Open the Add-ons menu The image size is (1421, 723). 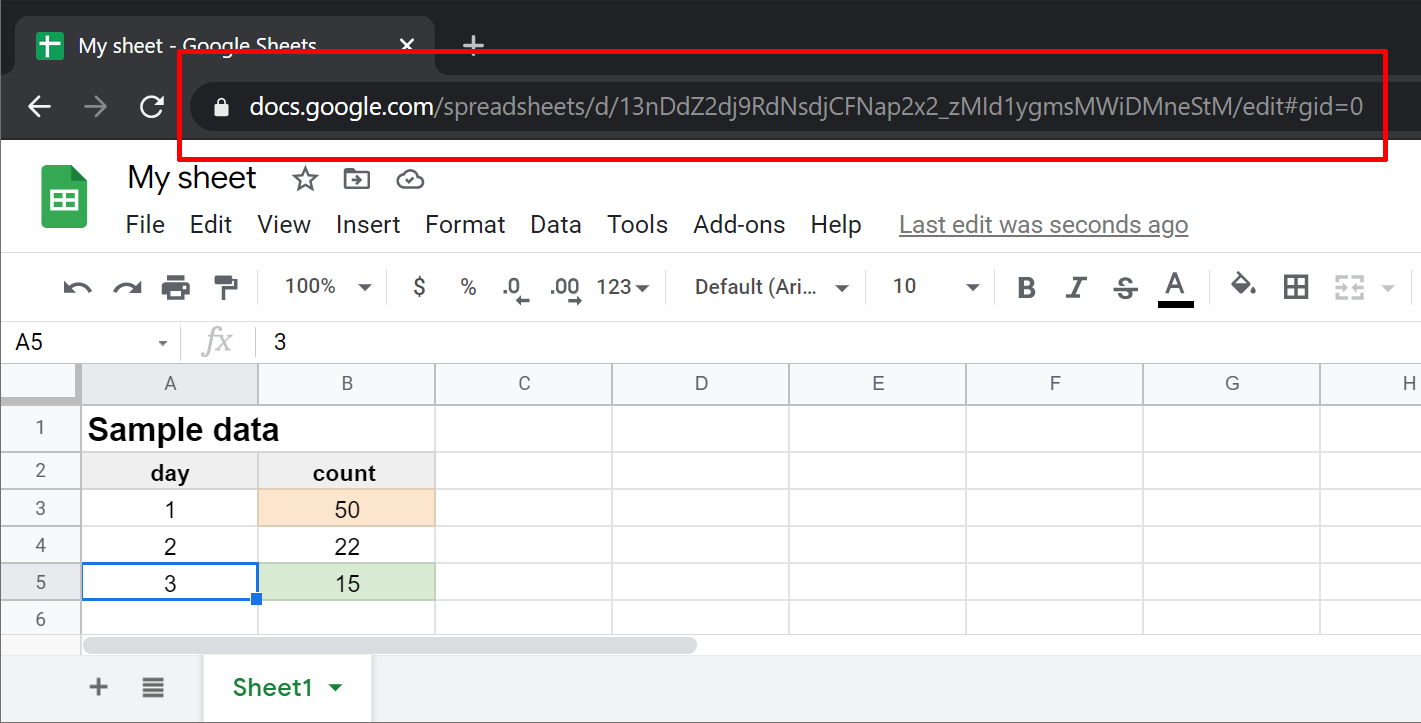[739, 225]
